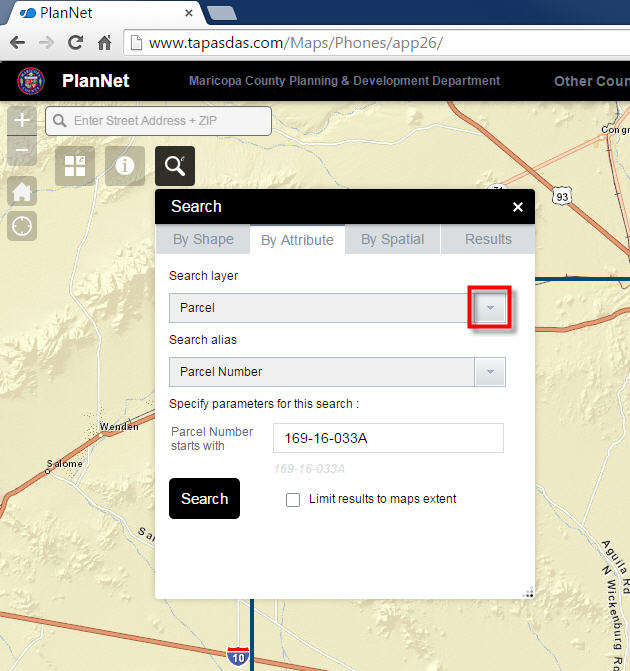Click the browser home icon
This screenshot has width=630, height=671.
tap(104, 42)
